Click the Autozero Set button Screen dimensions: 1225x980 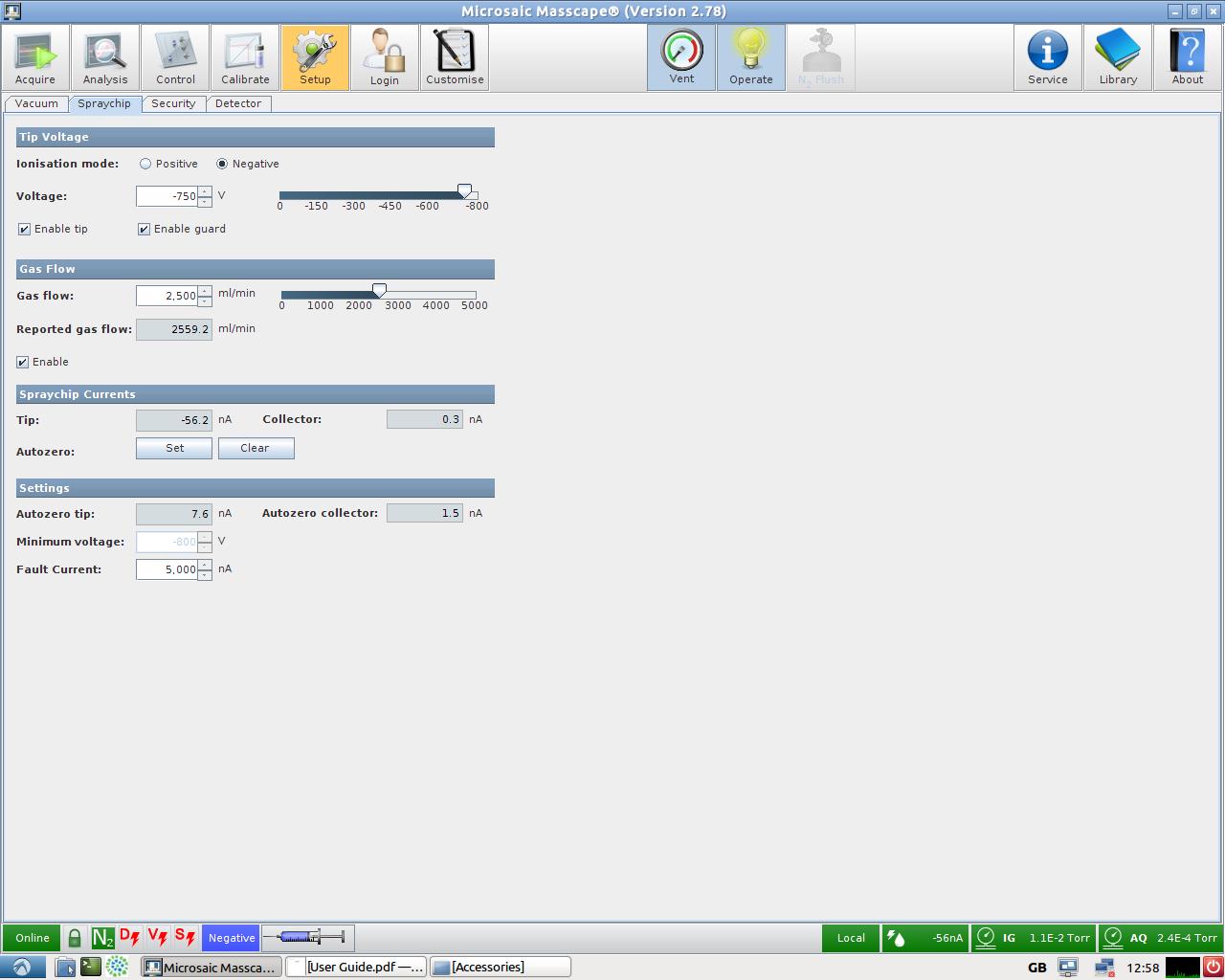coord(174,448)
